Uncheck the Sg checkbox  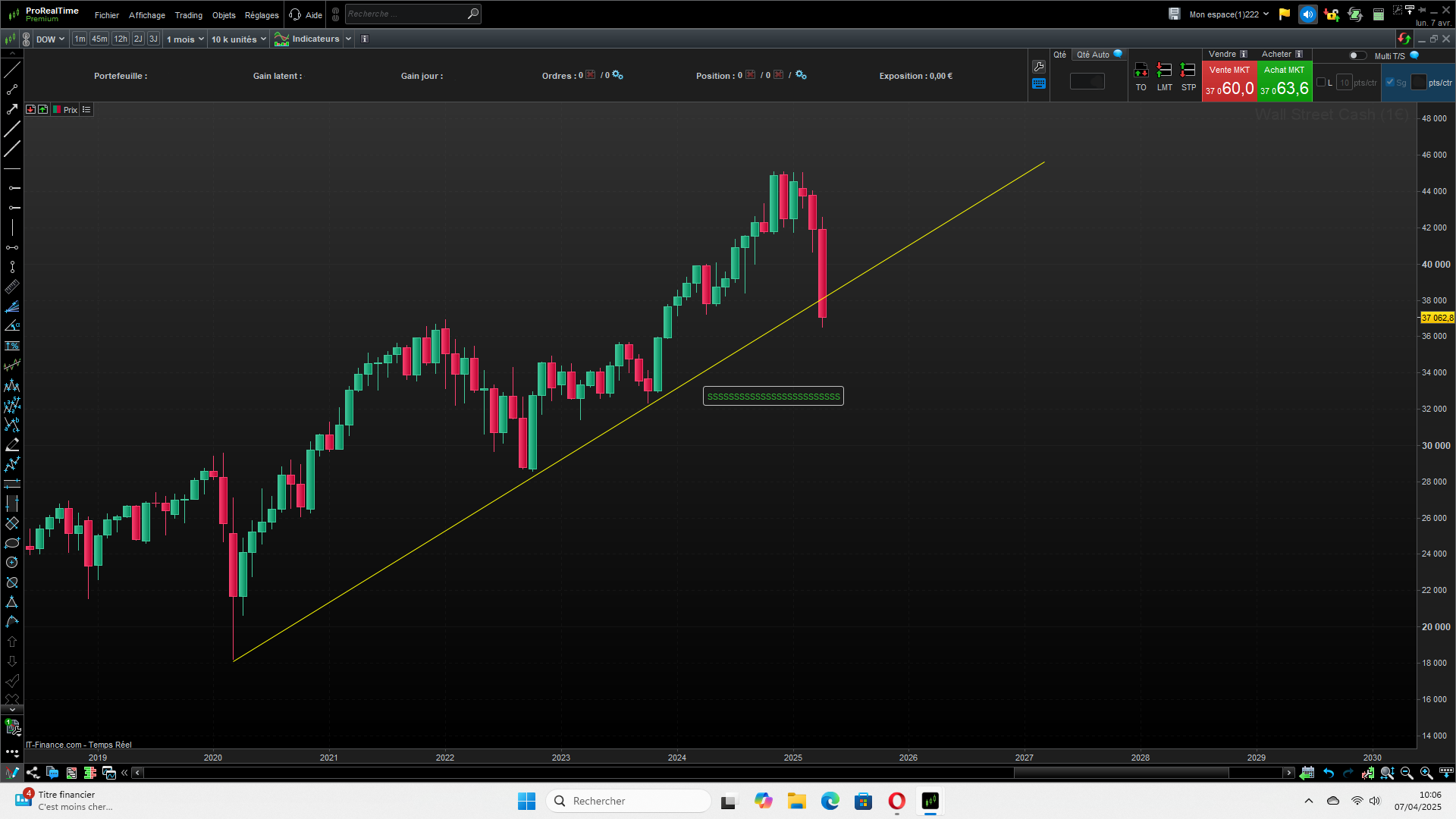(x=1390, y=83)
